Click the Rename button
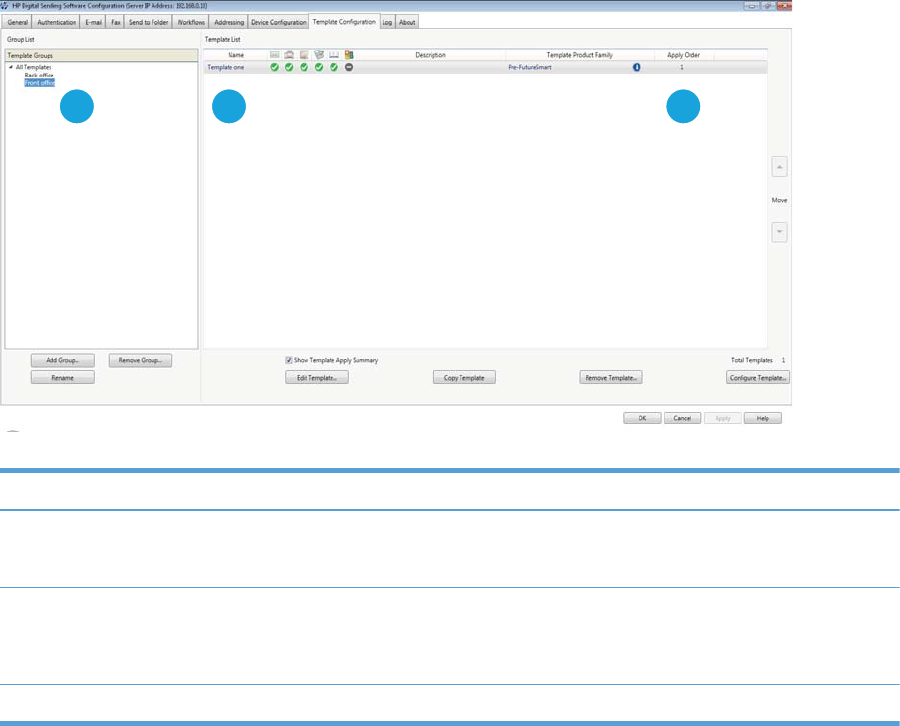 coord(63,378)
